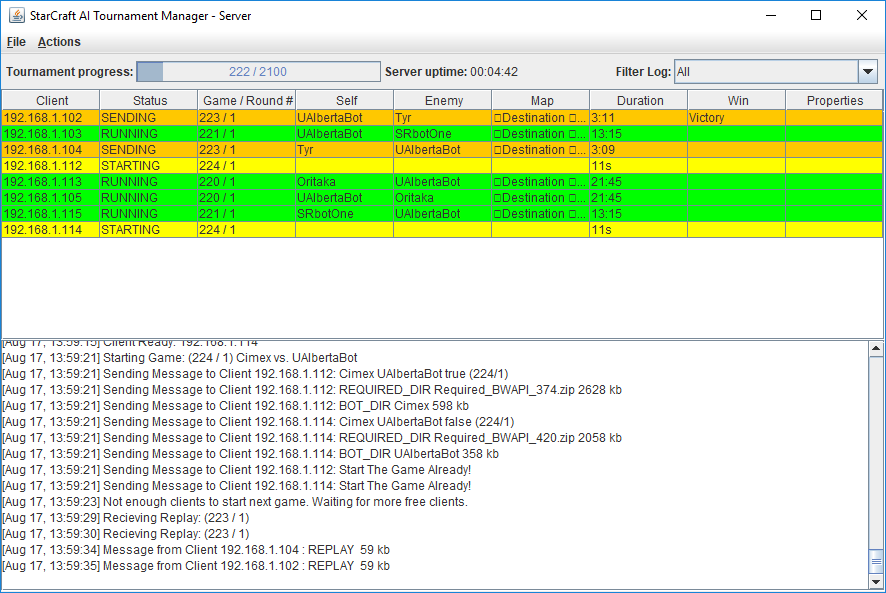Viewport: 886px width, 593px height.
Task: Click the Java application icon in title bar
Action: click(14, 16)
